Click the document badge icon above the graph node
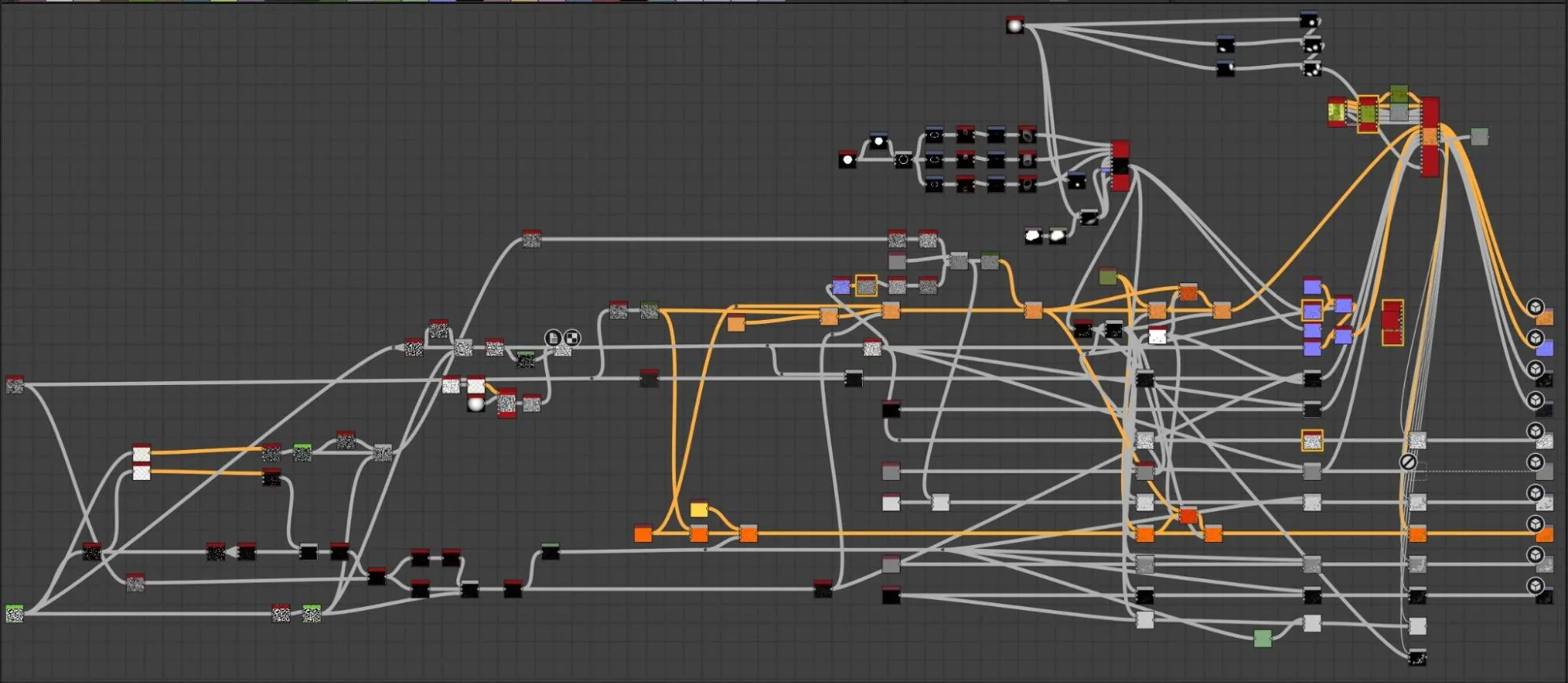Screen dimensions: 1568x683 tap(553, 338)
